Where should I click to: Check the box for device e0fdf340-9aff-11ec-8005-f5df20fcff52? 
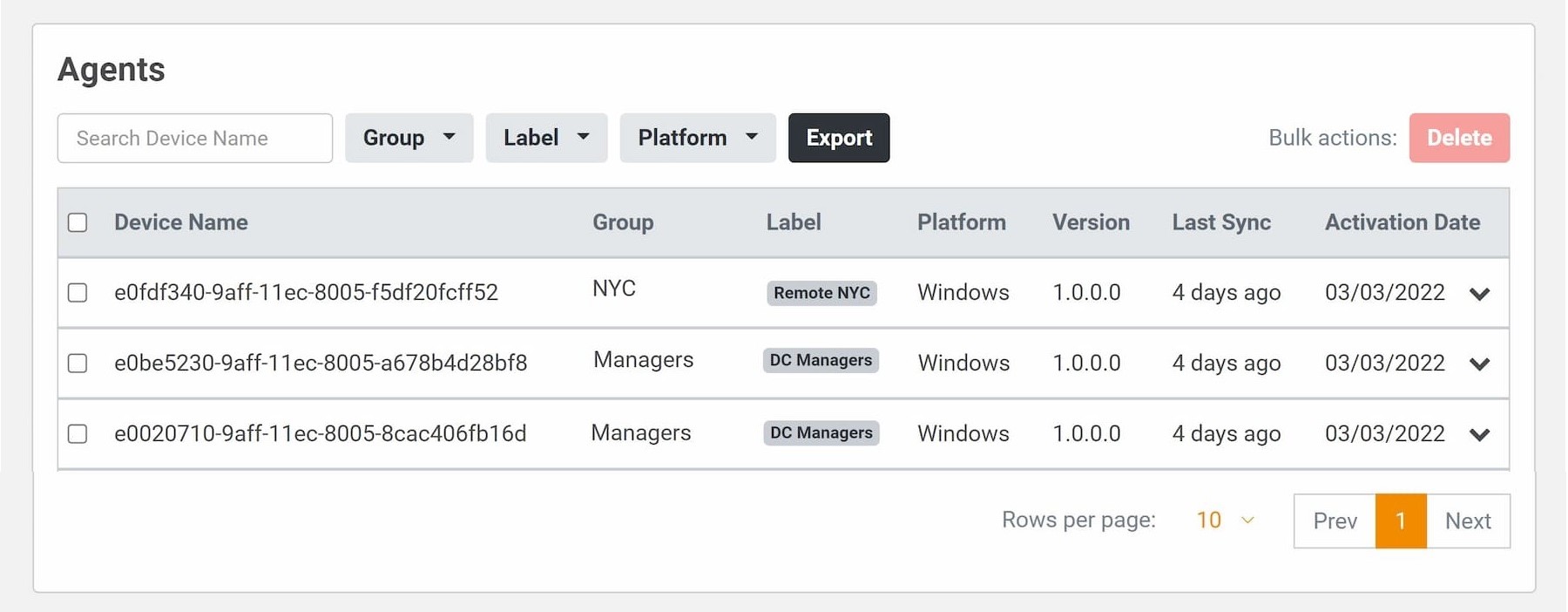click(78, 292)
